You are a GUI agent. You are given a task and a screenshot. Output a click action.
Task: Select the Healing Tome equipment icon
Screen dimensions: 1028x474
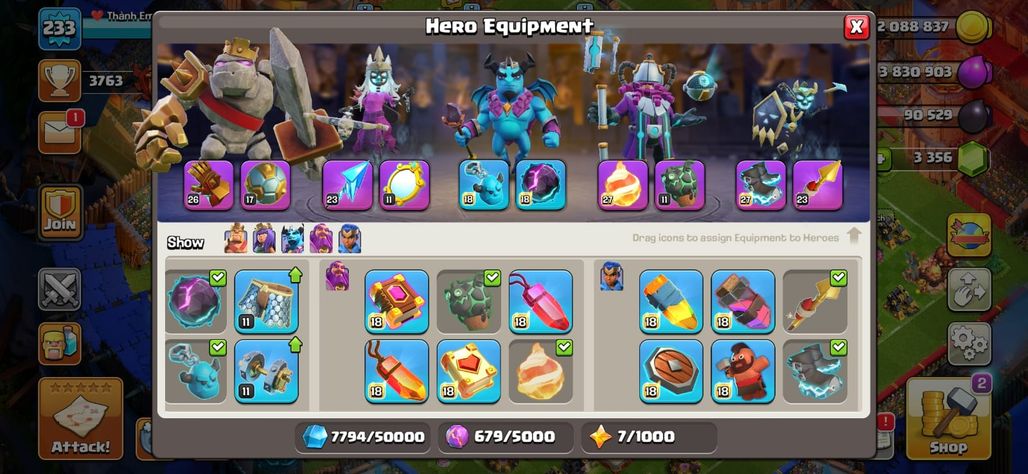pyautogui.click(x=469, y=371)
